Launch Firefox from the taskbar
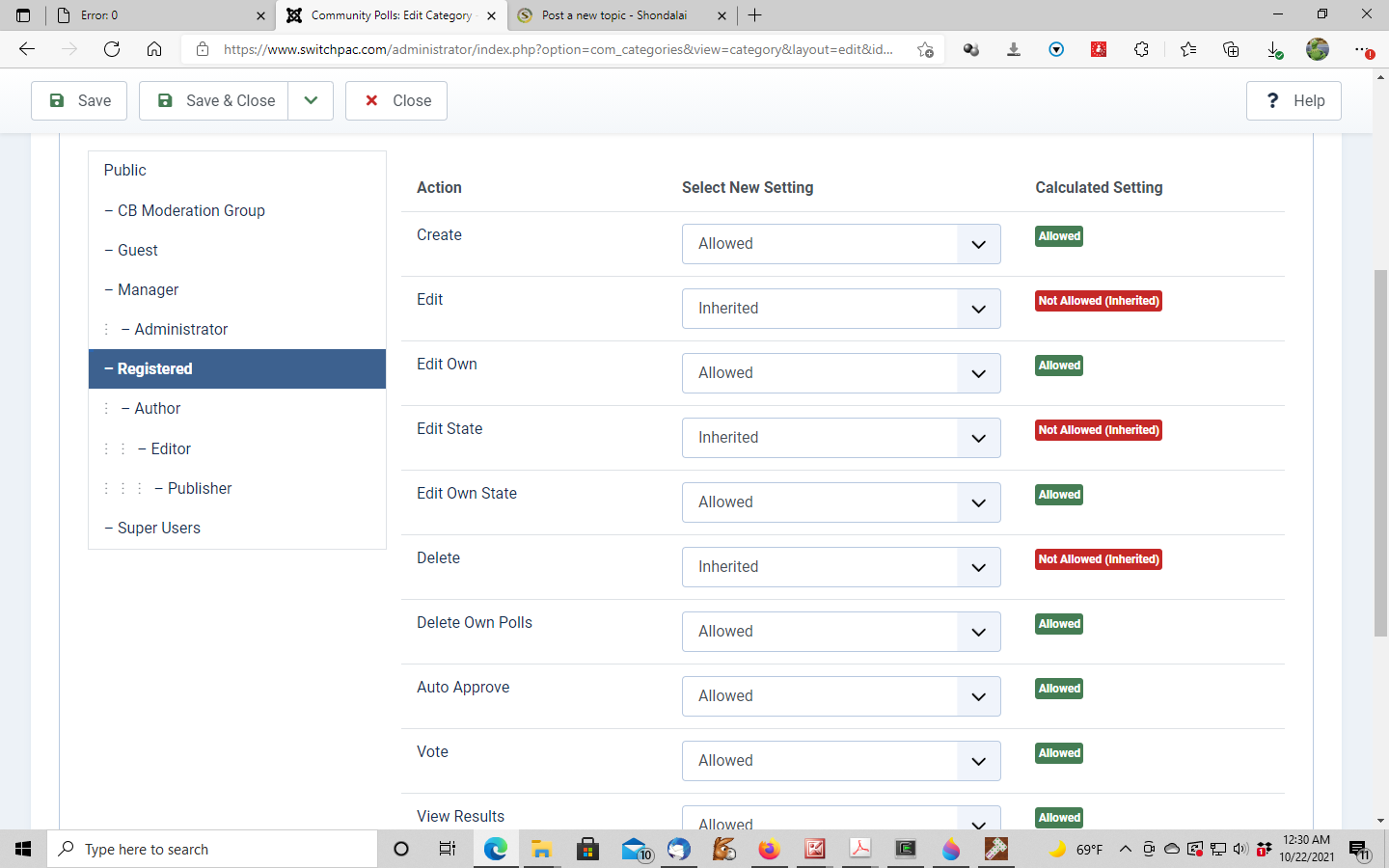The width and height of the screenshot is (1389, 868). coord(769,849)
